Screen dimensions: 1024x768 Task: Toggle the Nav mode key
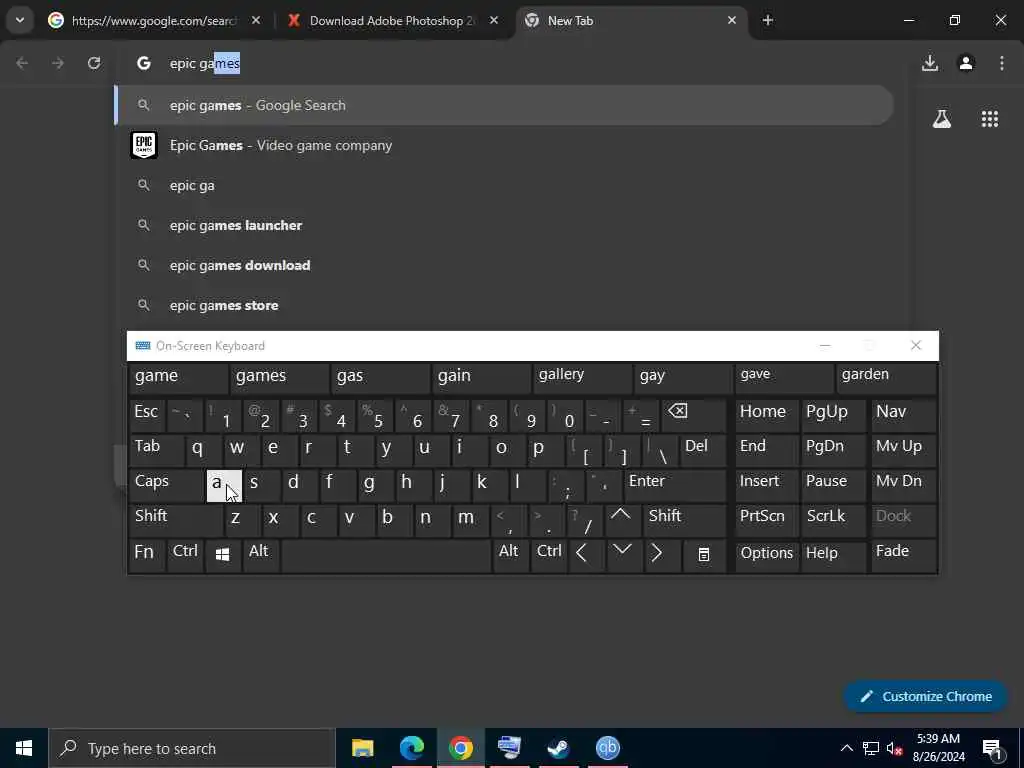coord(903,415)
